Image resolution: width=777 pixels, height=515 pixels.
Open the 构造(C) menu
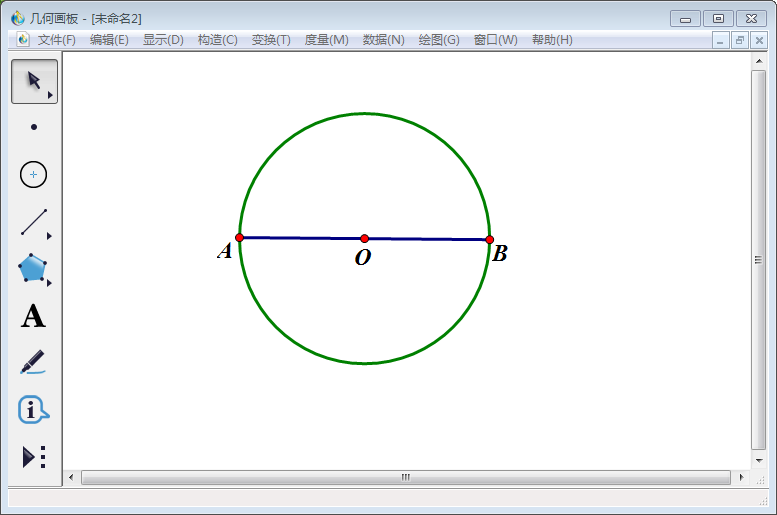tap(217, 40)
